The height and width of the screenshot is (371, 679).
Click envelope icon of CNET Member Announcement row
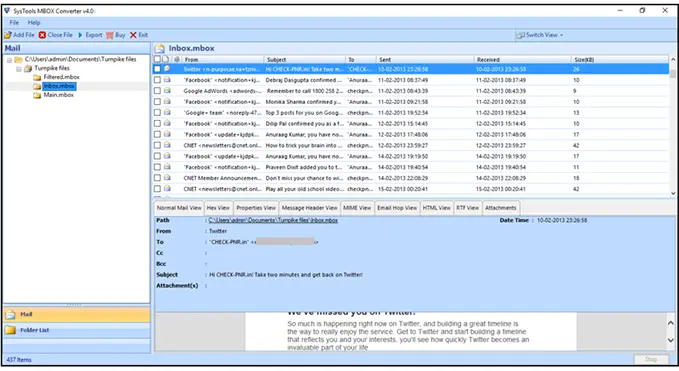167,178
